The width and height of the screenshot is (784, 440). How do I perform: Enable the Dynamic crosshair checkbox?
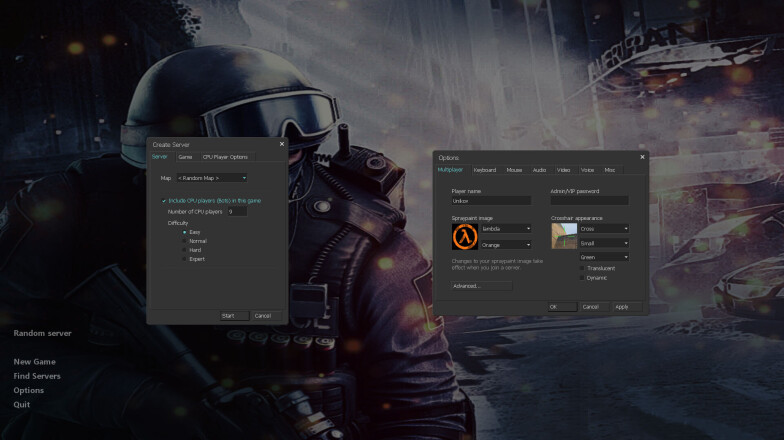coord(584,278)
